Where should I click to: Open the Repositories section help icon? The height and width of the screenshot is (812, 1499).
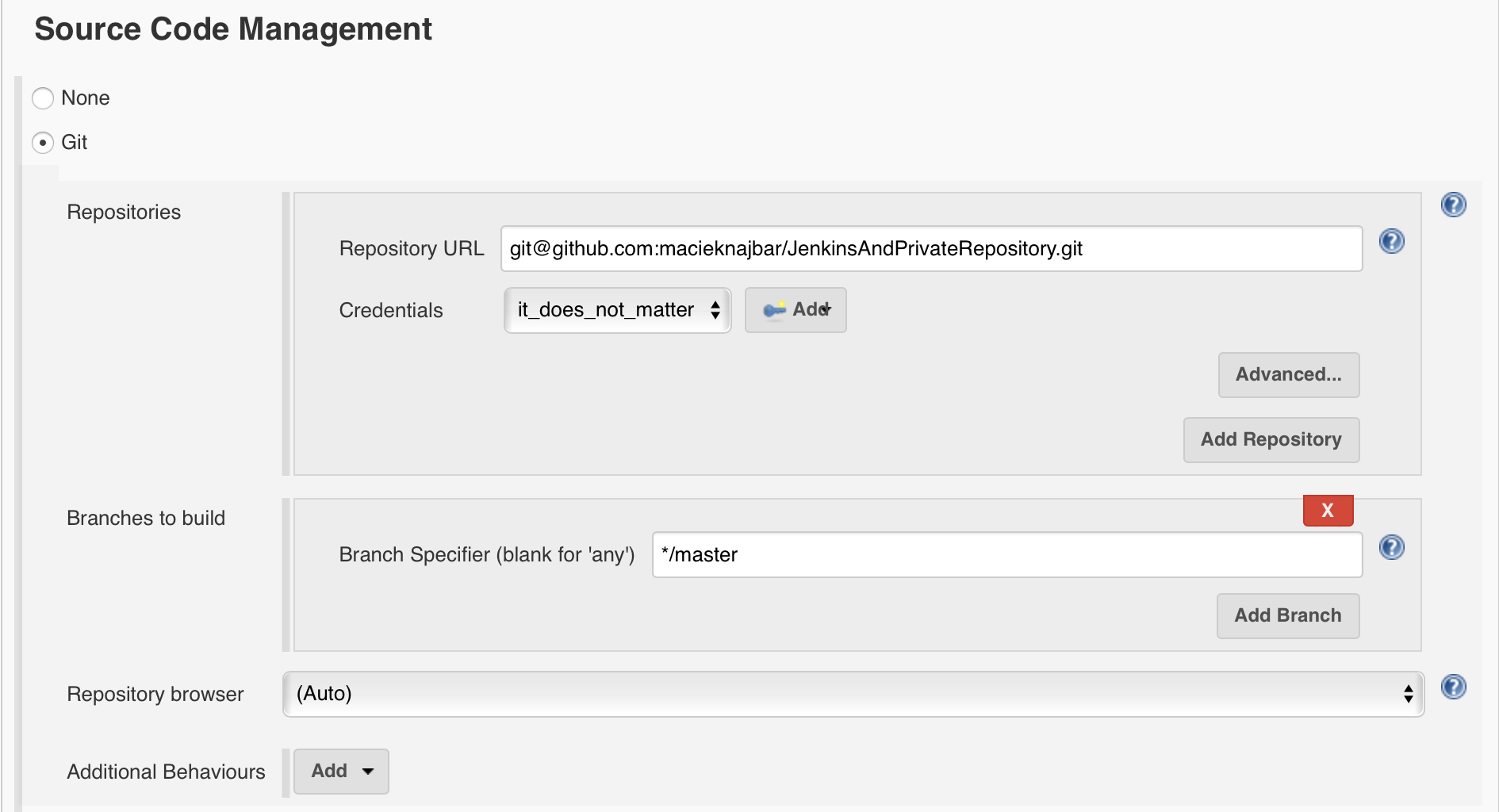1454,204
